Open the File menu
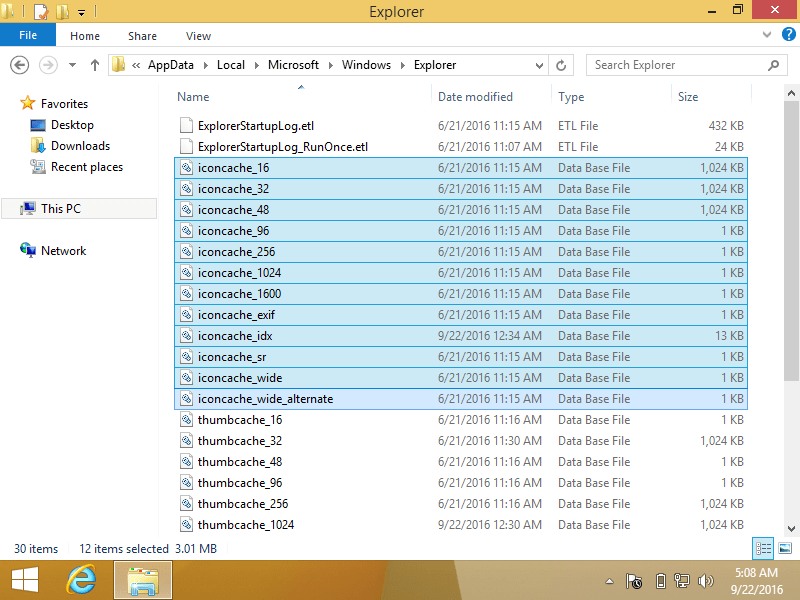Image resolution: width=800 pixels, height=600 pixels. pos(28,34)
